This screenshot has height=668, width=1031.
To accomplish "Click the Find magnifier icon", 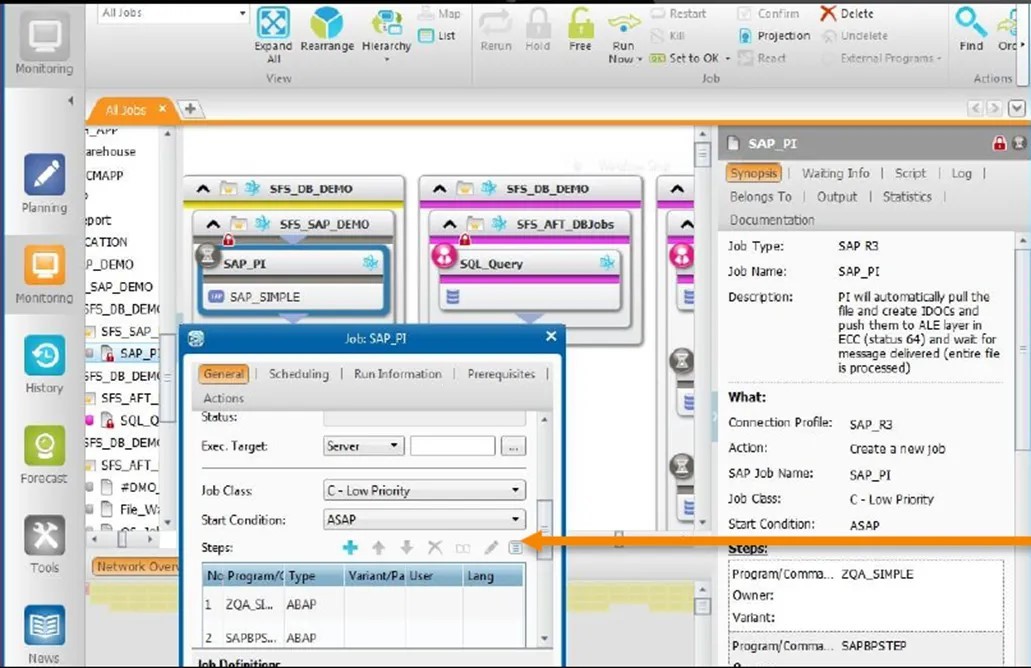I will click(x=971, y=21).
